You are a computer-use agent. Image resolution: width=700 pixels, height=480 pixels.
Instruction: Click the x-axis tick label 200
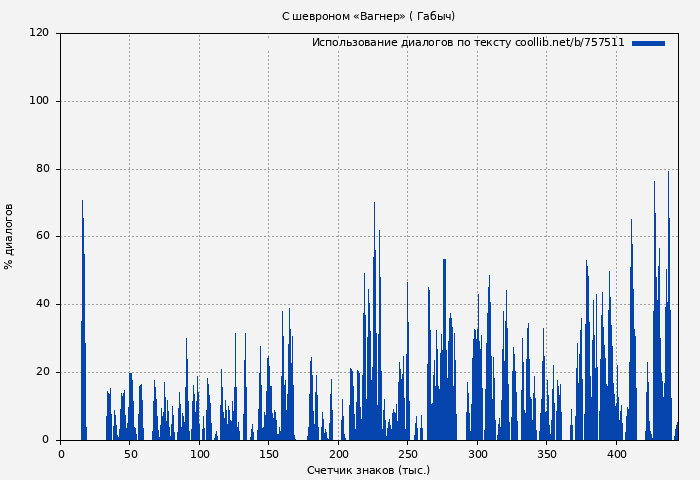tap(339, 454)
